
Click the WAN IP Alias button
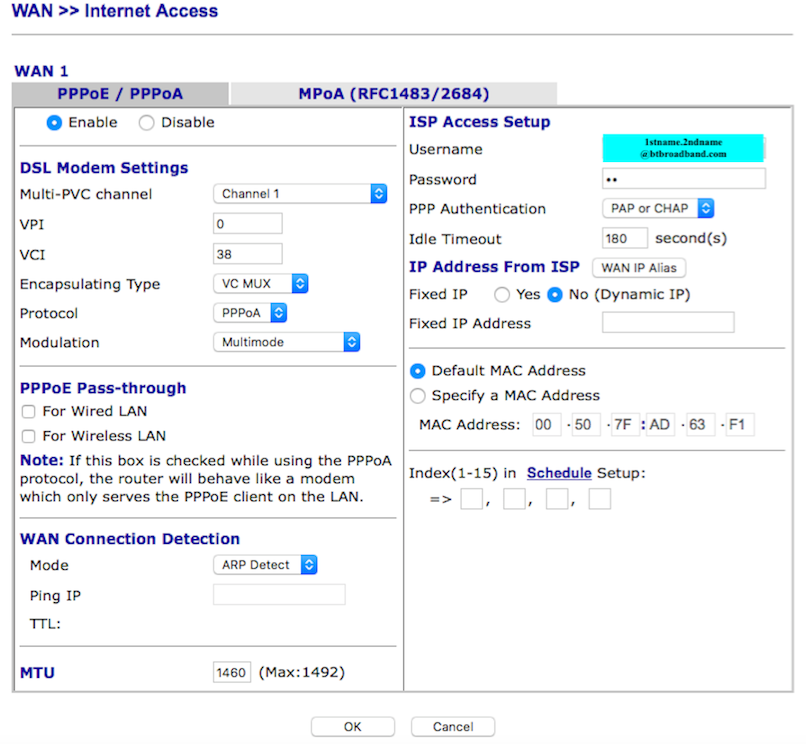pyautogui.click(x=639, y=268)
